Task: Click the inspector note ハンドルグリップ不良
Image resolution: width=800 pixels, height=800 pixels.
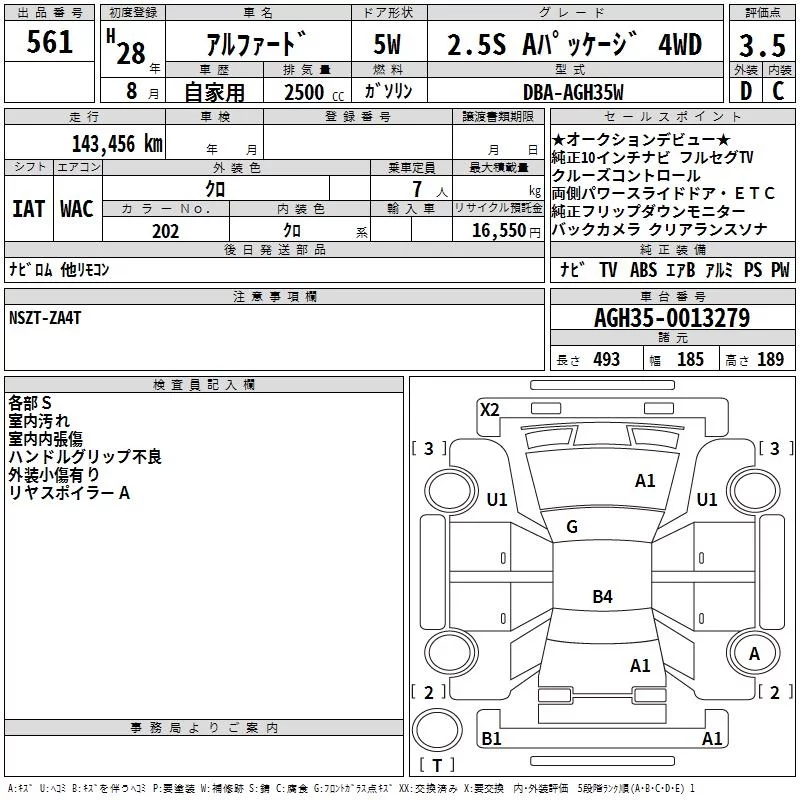Action: (85, 457)
